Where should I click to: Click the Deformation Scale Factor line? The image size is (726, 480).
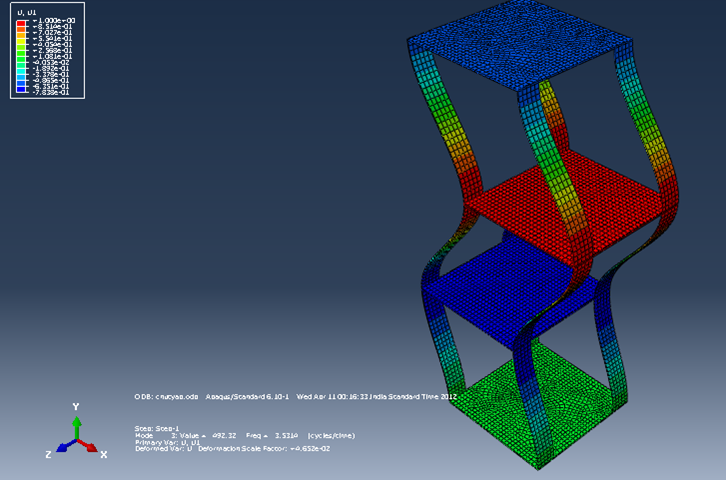[x=232, y=449]
